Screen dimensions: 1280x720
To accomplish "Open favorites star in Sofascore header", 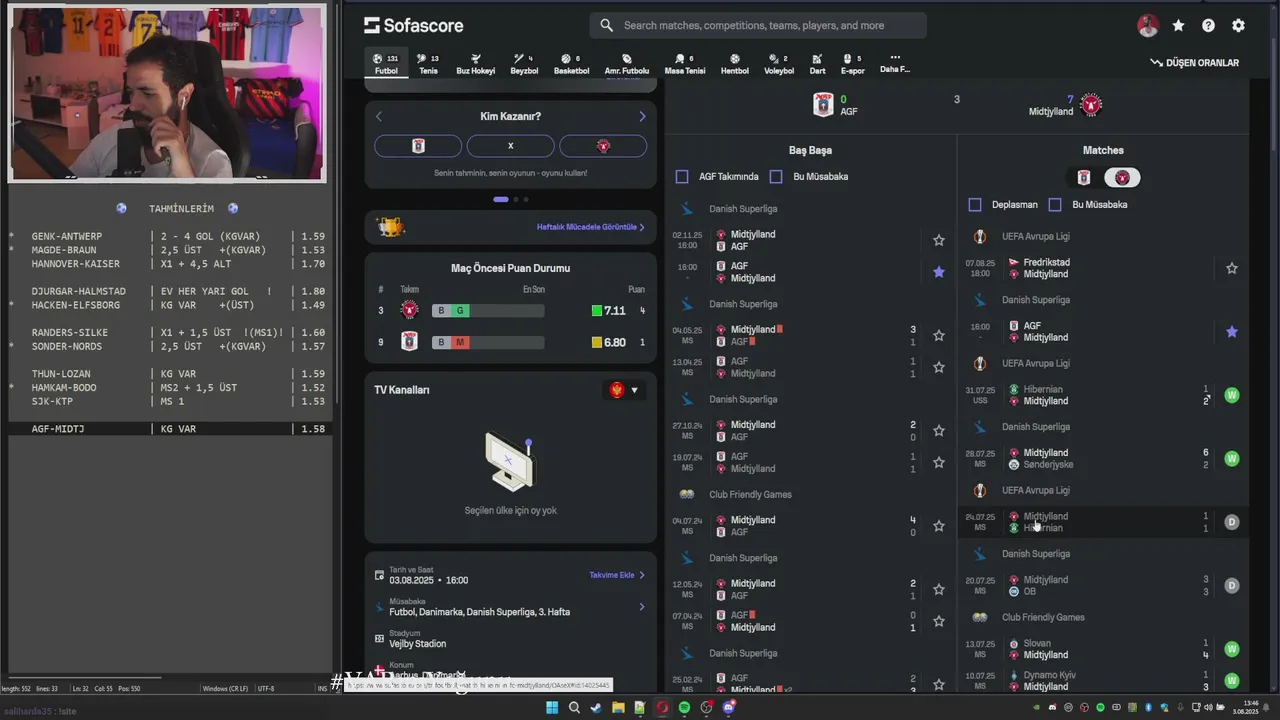I will coord(1178,26).
